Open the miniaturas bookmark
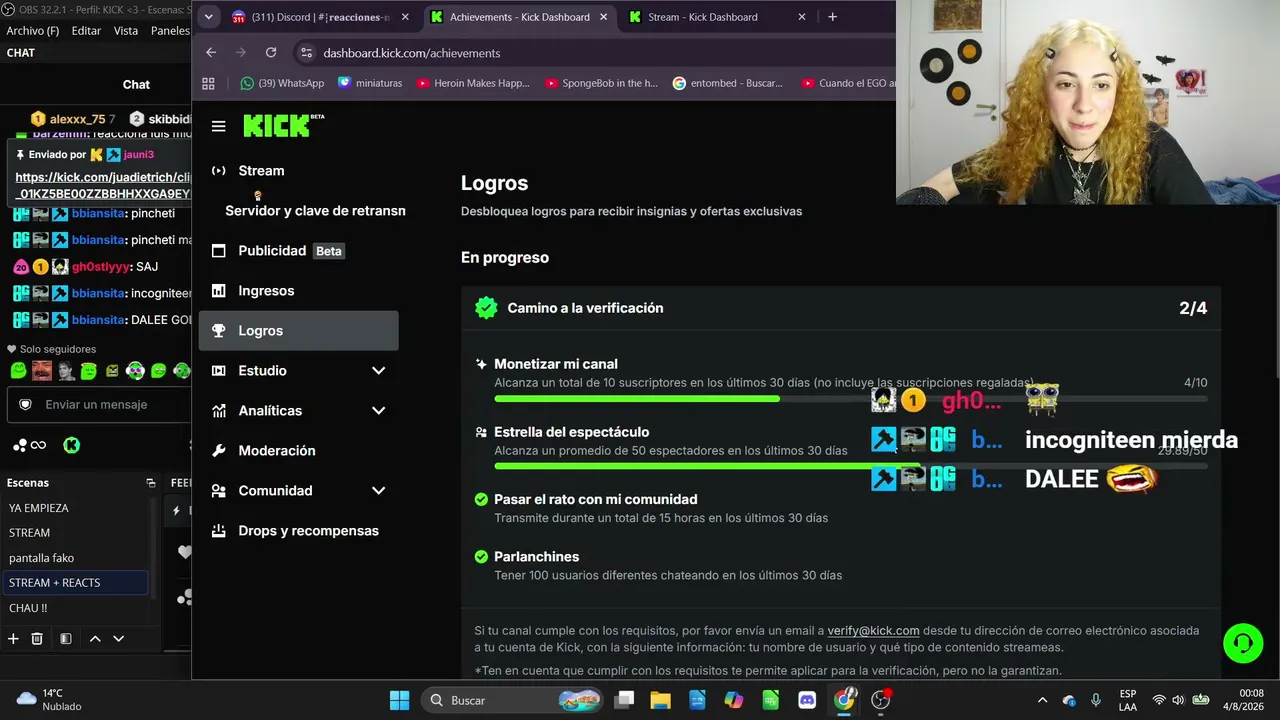 [370, 83]
